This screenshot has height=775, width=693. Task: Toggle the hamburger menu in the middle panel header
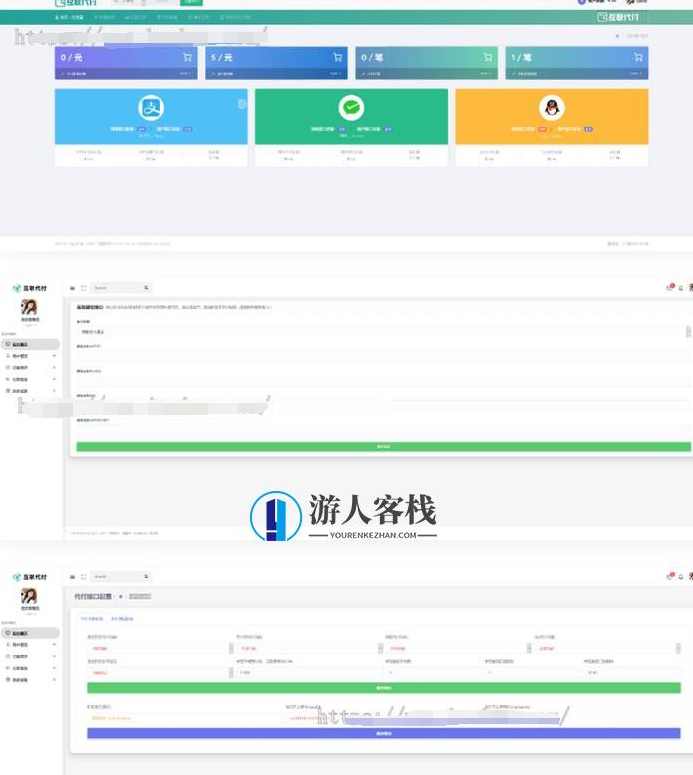coord(72,288)
